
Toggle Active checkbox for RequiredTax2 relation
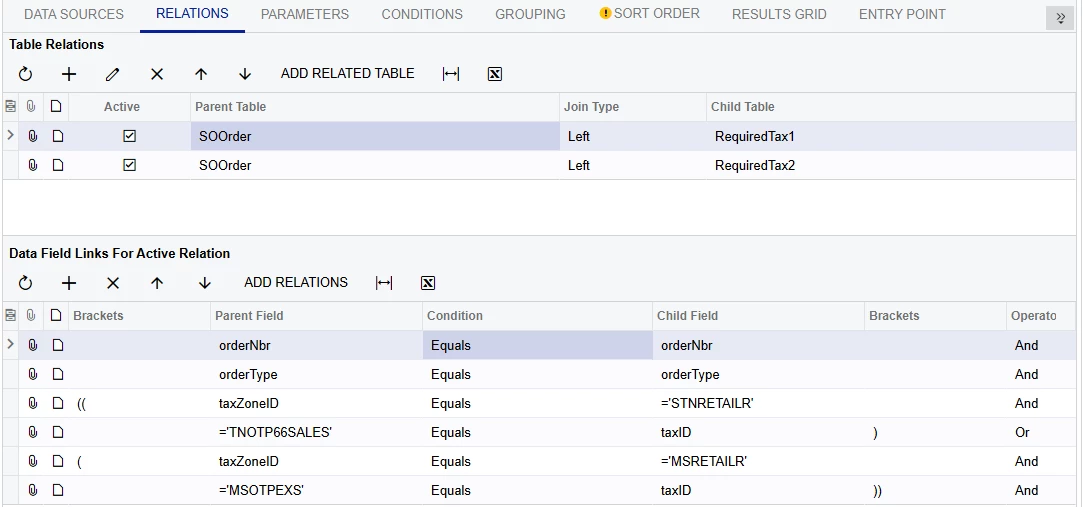click(129, 165)
